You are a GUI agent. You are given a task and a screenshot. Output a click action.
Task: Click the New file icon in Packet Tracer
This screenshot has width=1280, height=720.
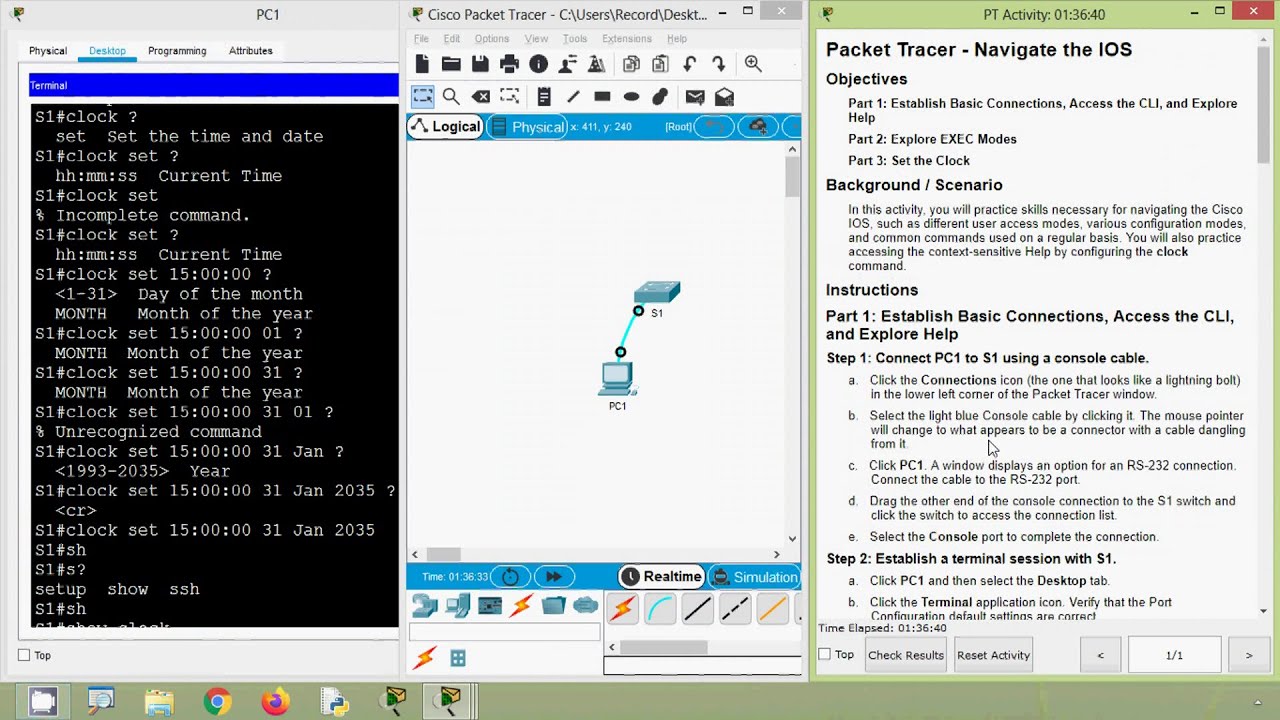click(422, 64)
